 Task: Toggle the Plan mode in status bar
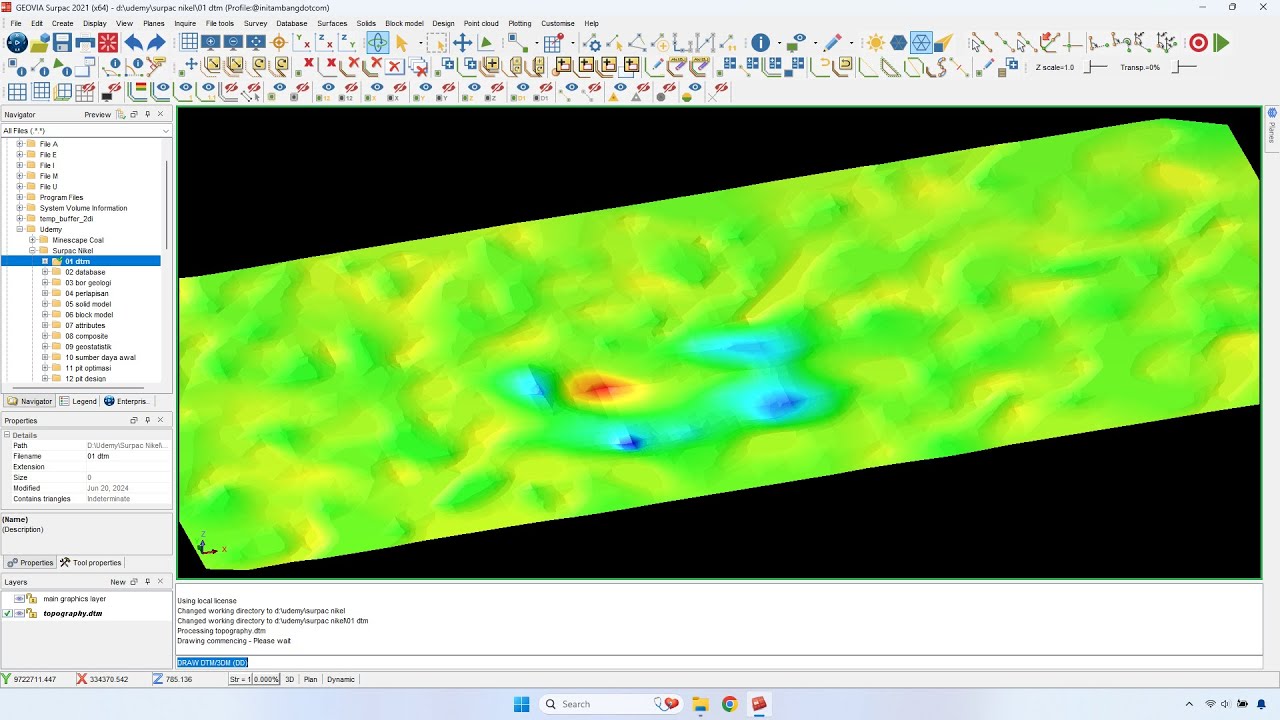(311, 679)
